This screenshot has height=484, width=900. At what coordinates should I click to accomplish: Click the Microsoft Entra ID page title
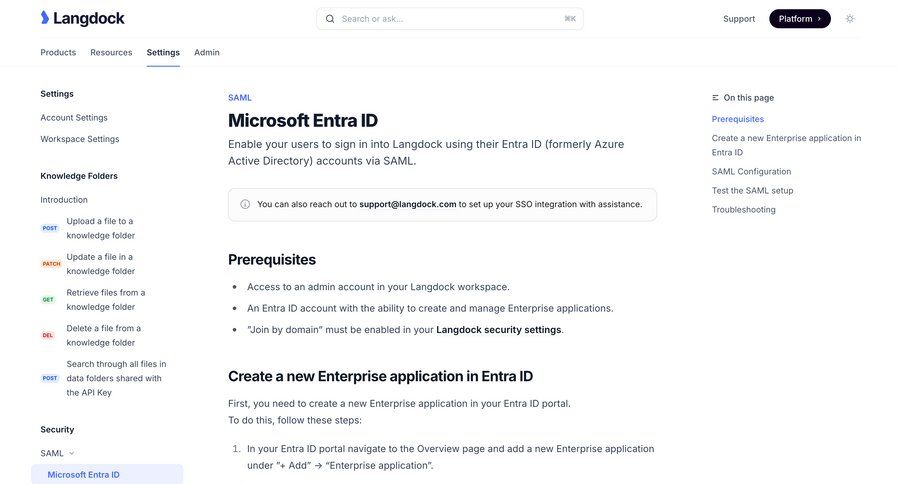pyautogui.click(x=303, y=121)
